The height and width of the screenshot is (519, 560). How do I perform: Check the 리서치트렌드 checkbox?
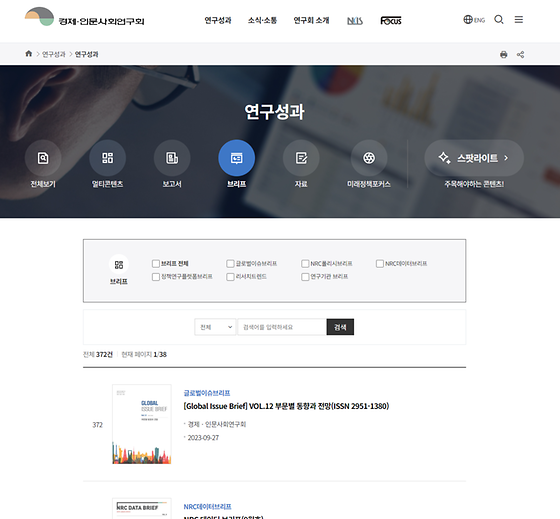pyautogui.click(x=230, y=277)
